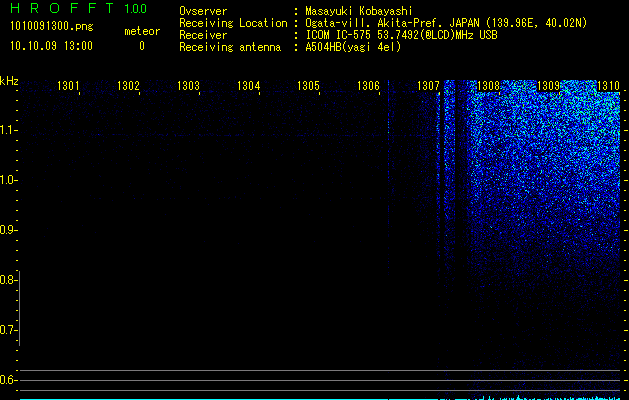This screenshot has height=400, width=629.
Task: Click the 1304 time marker
Action: click(x=248, y=85)
